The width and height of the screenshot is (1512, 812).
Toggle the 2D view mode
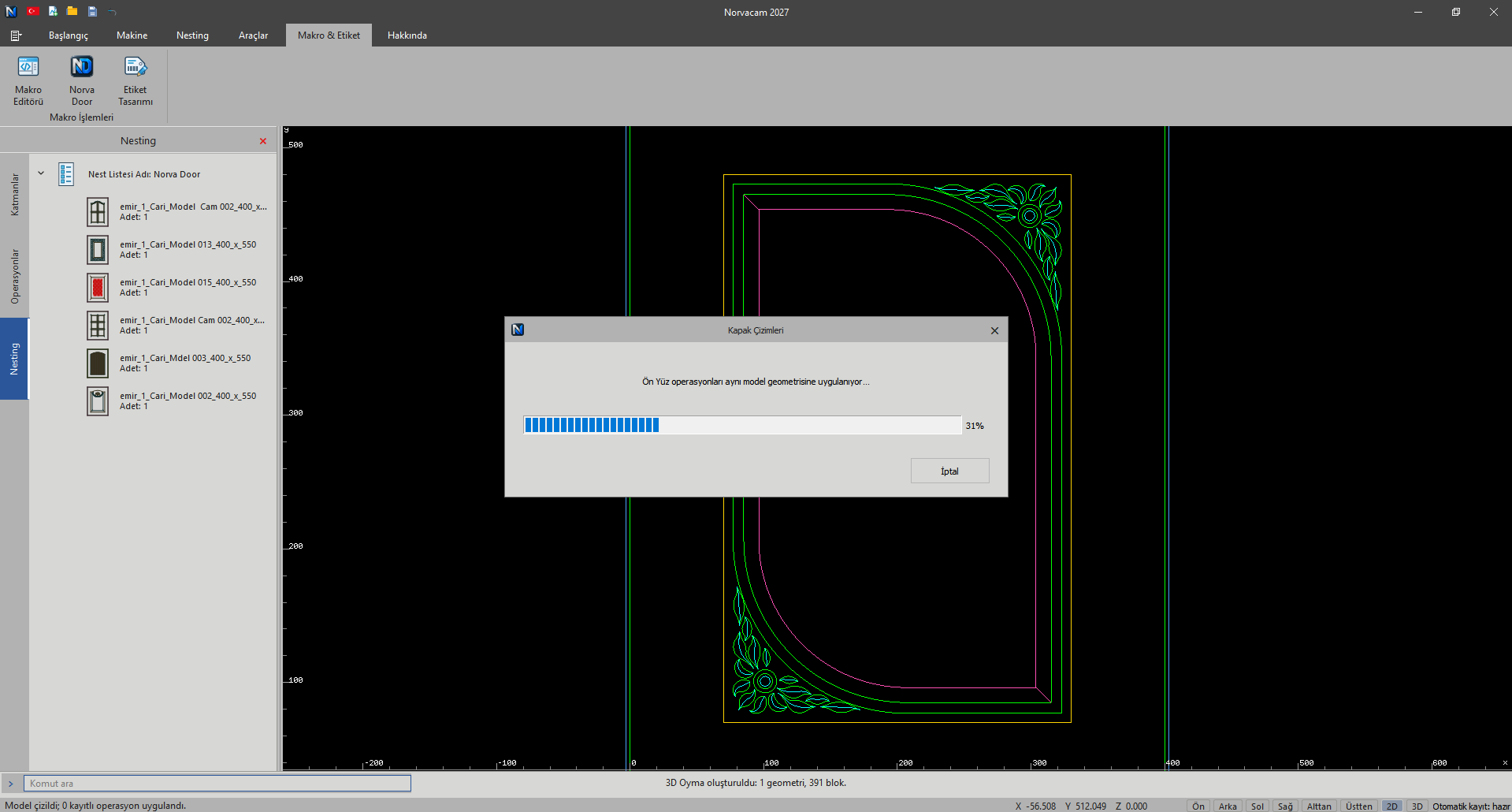(x=1392, y=806)
